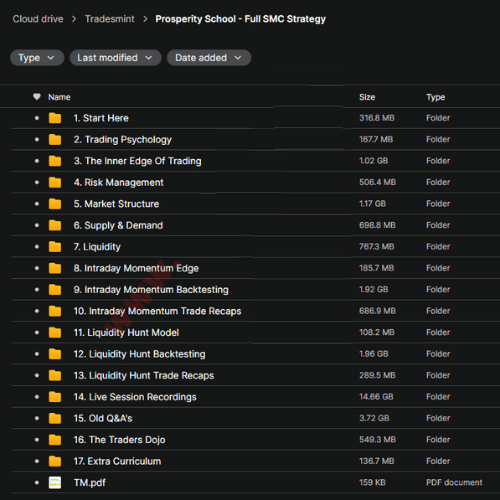This screenshot has height=500, width=500.
Task: Click the folder icon for 6. Supply & Demand
Action: (55, 225)
